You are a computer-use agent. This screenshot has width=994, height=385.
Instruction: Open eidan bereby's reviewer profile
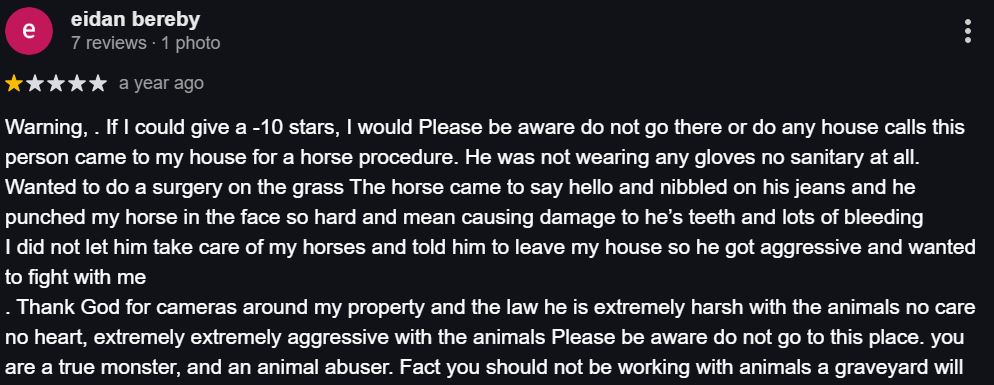tap(135, 20)
